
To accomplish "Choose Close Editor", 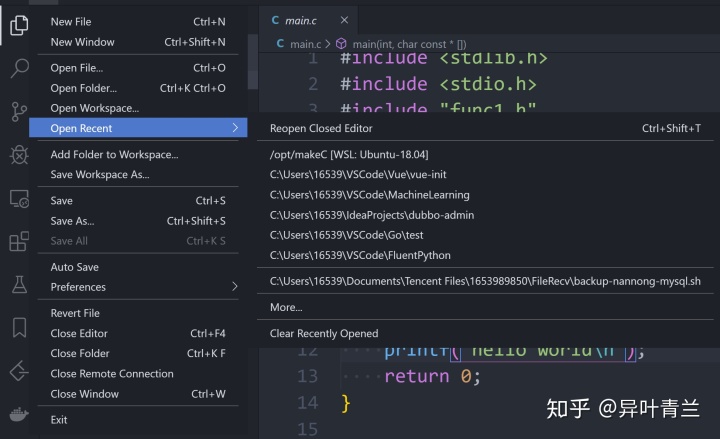I will 138,333.
